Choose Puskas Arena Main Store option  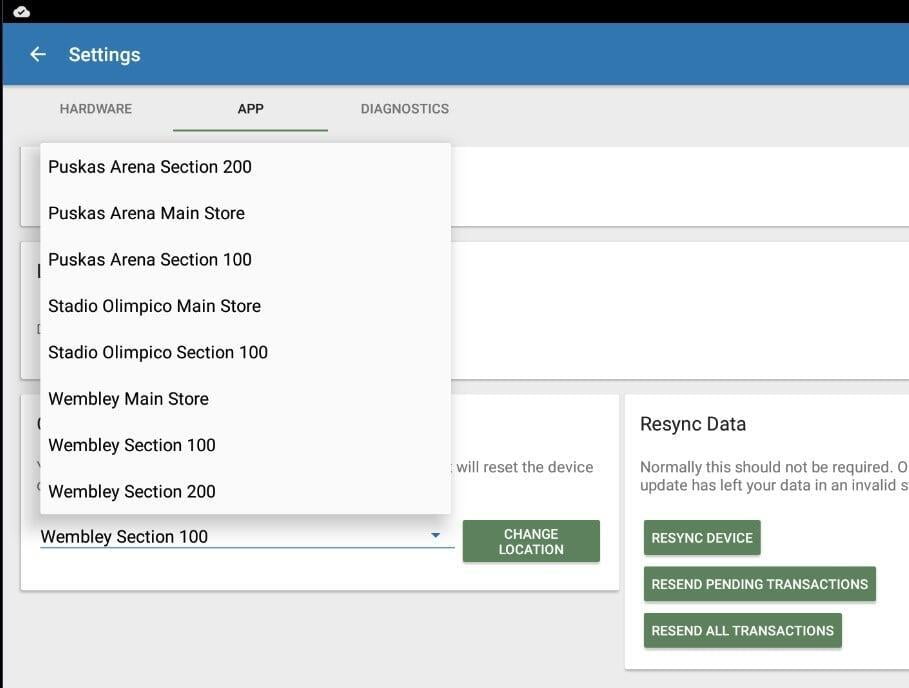[x=245, y=213]
